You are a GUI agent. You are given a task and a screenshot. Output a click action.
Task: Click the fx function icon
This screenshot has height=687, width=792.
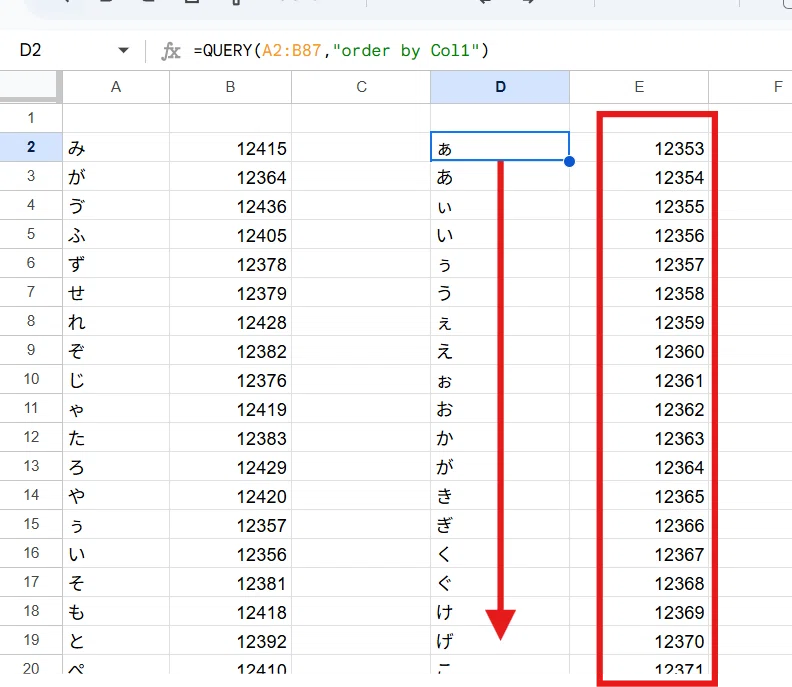click(170, 51)
